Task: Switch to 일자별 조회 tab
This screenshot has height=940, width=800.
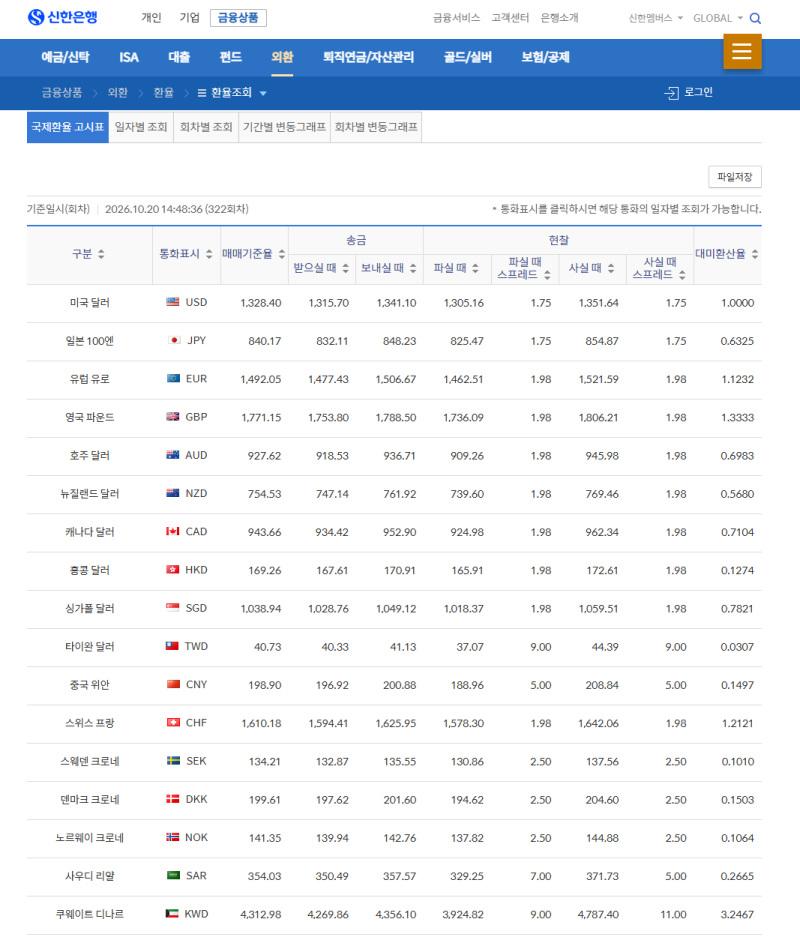Action: 141,127
